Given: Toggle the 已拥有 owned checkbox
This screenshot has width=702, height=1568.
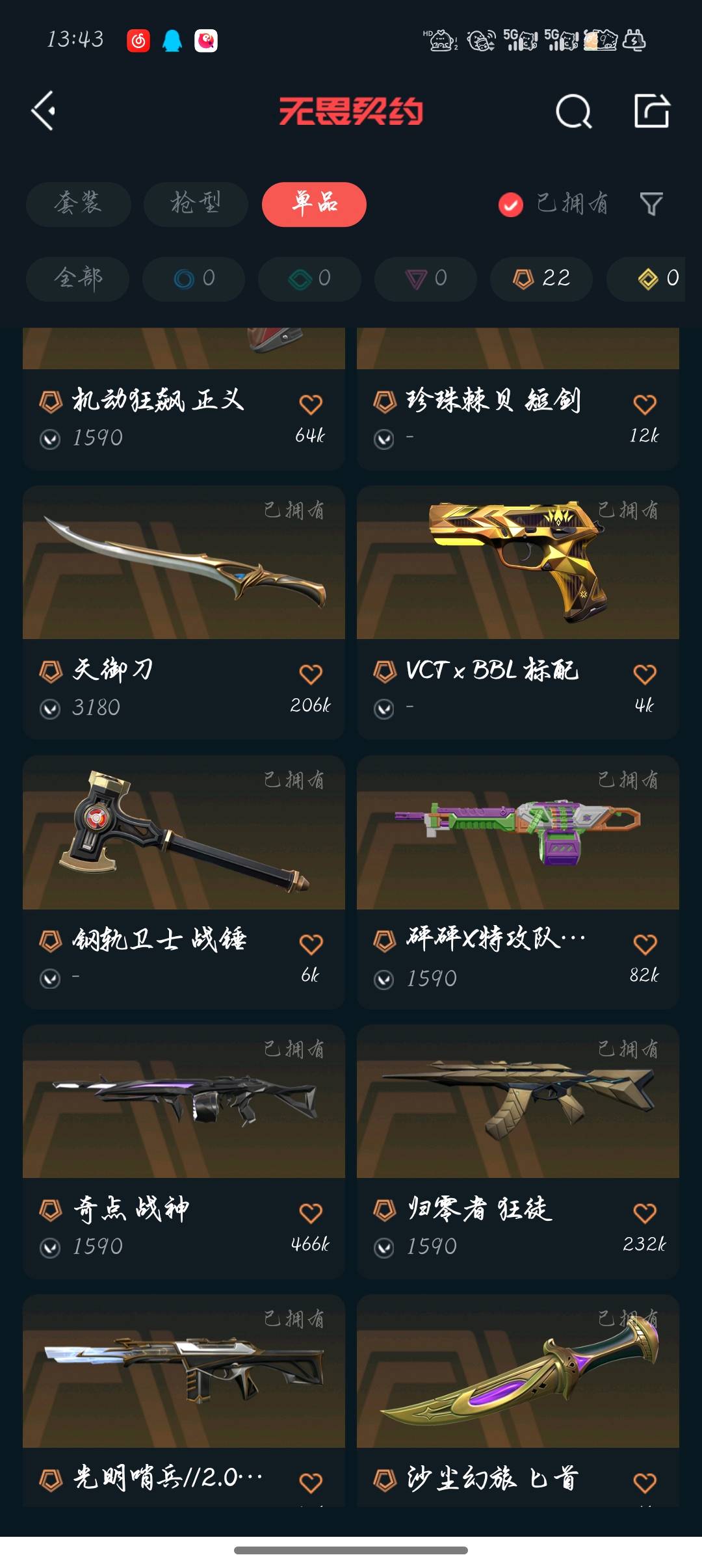Looking at the screenshot, I should pyautogui.click(x=511, y=205).
